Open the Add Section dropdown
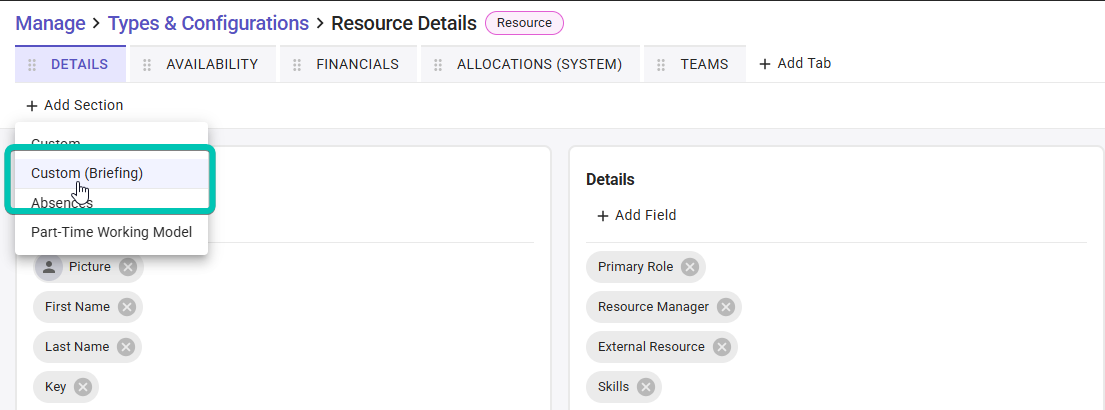This screenshot has height=410, width=1105. 75,106
